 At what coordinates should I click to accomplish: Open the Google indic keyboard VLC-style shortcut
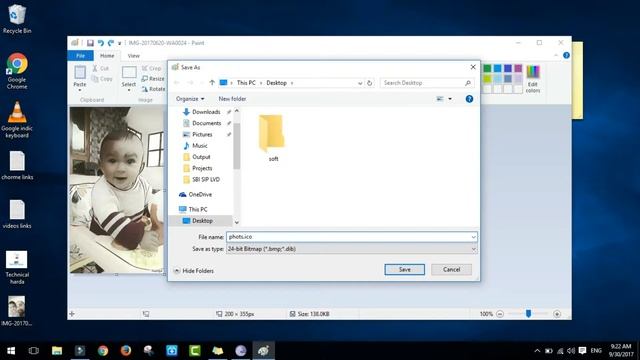pos(17,120)
